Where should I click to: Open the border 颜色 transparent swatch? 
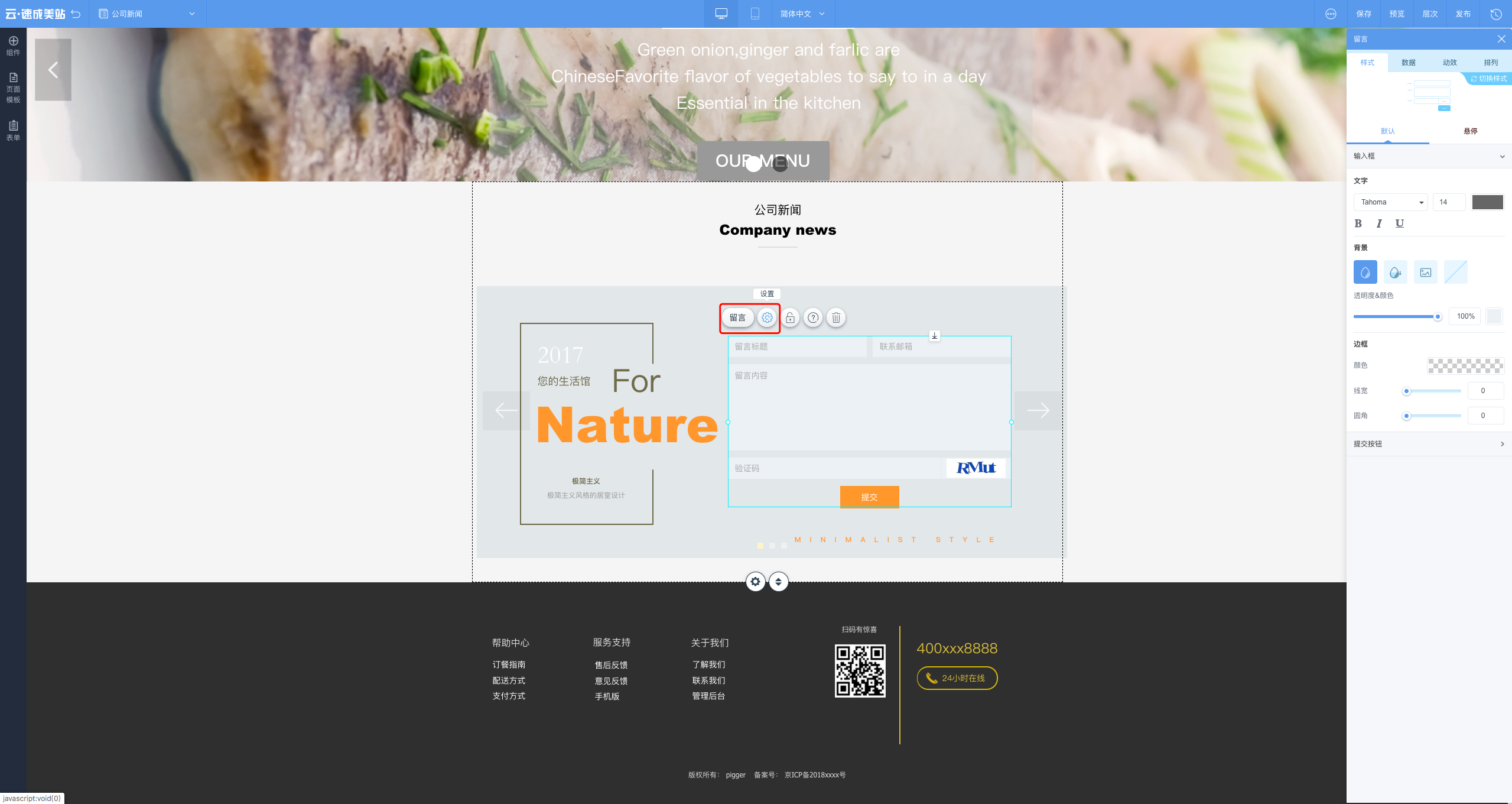pyautogui.click(x=1465, y=365)
